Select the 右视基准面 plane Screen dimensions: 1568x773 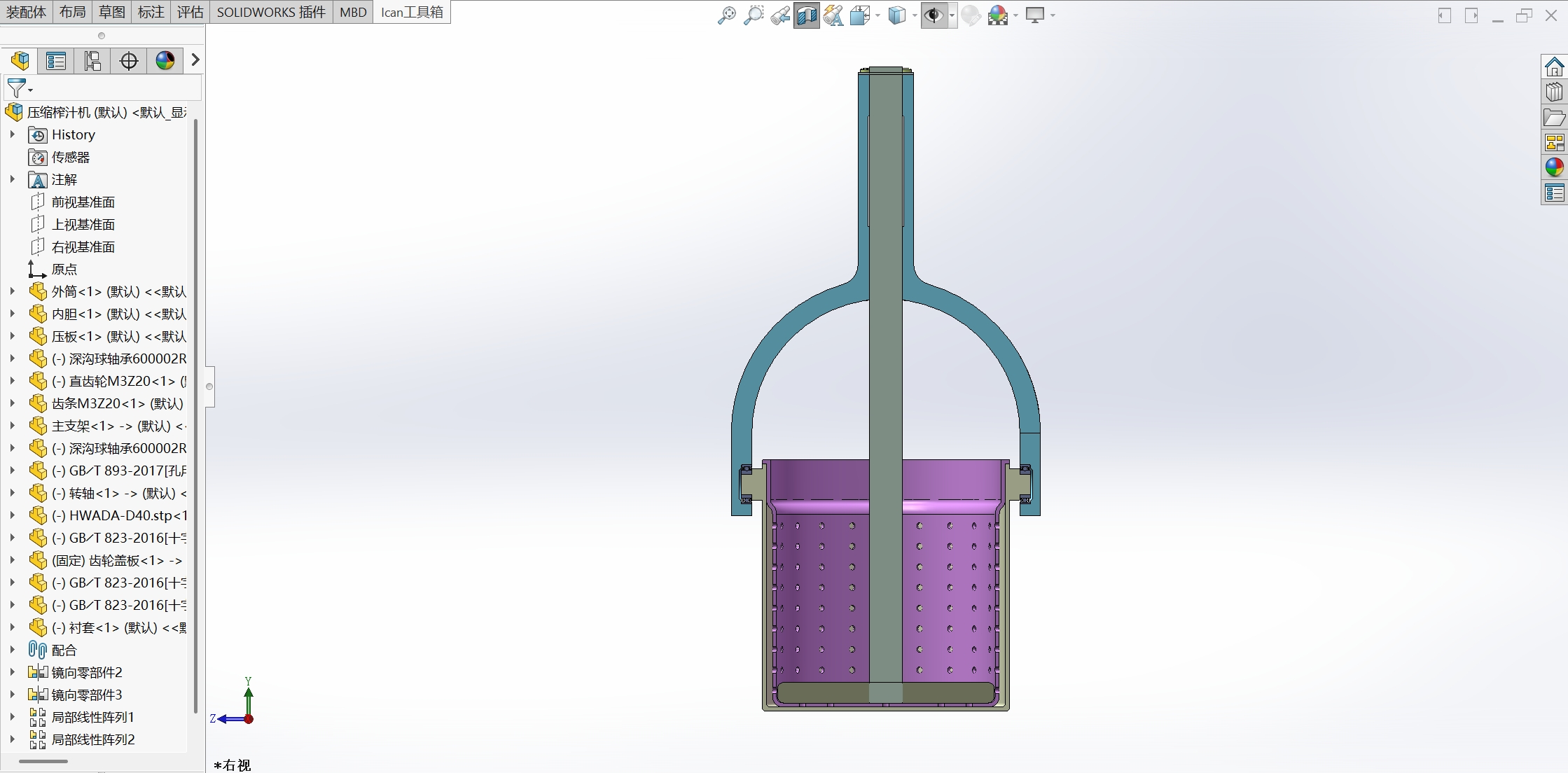click(73, 246)
